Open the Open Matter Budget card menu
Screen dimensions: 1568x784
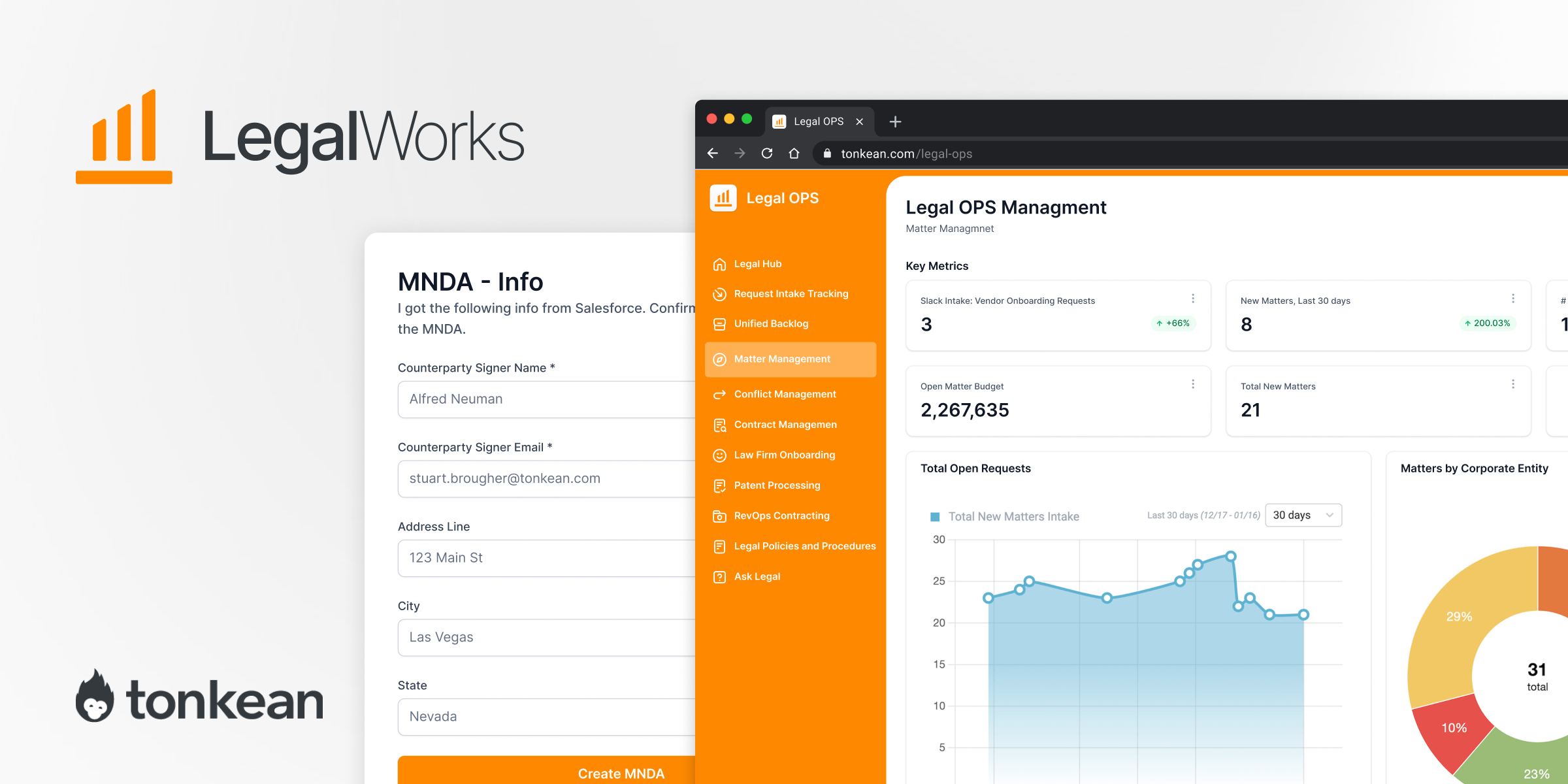(1193, 384)
